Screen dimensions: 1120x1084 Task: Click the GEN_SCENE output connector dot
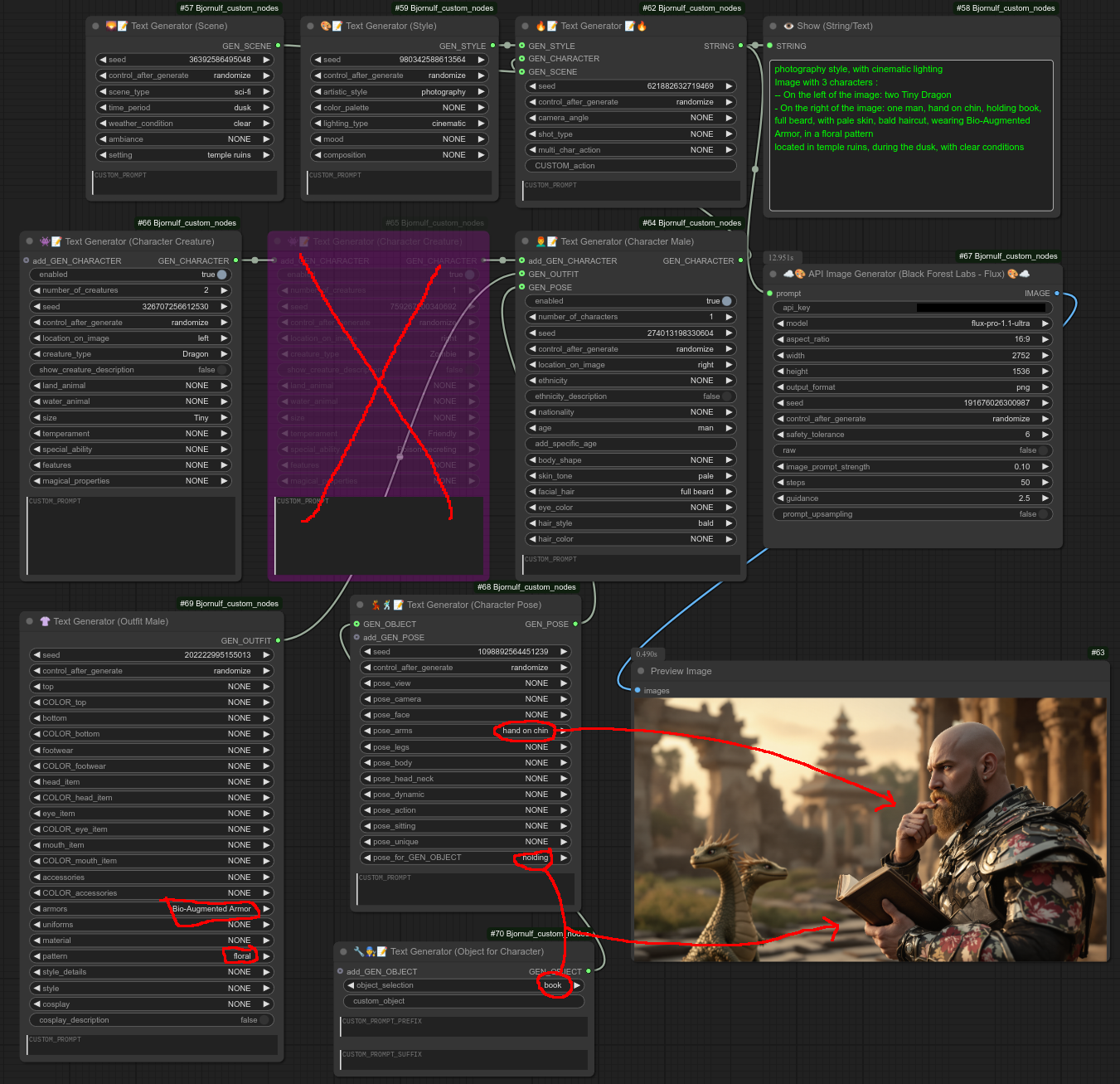click(x=278, y=46)
